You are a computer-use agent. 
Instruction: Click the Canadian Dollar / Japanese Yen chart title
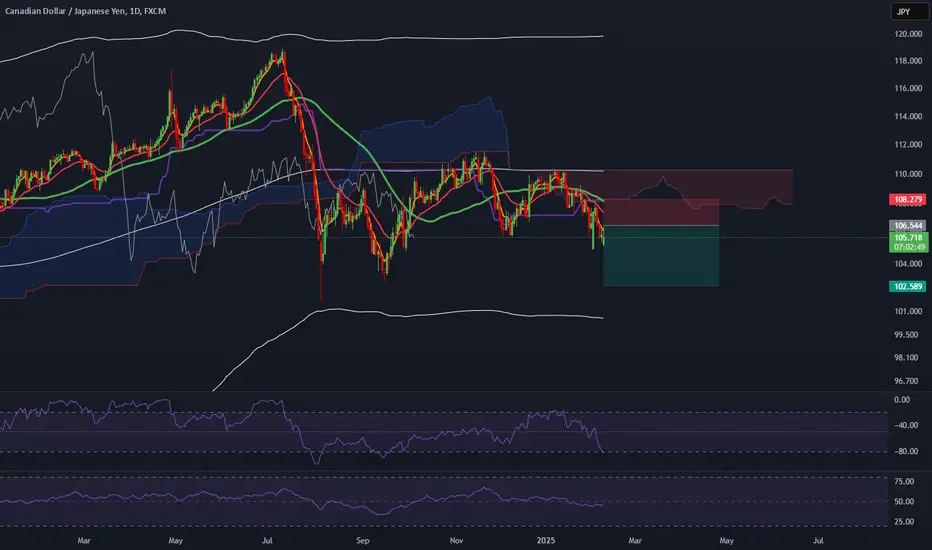(86, 11)
